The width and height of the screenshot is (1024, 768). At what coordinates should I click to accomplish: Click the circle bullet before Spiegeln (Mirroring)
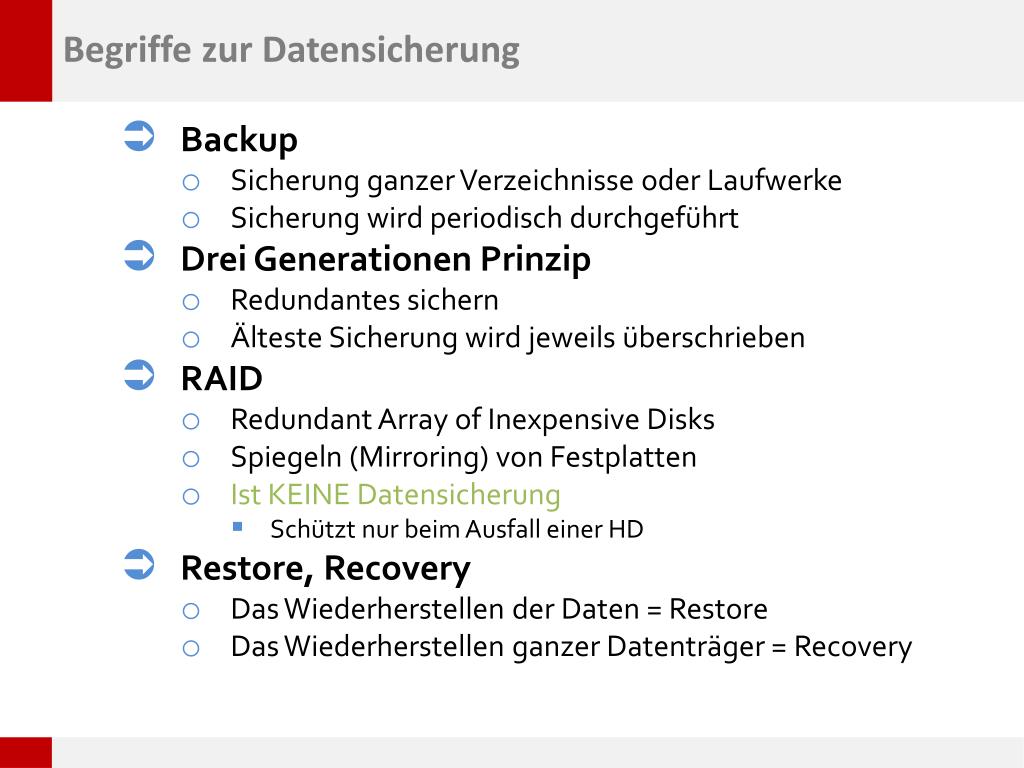[191, 459]
